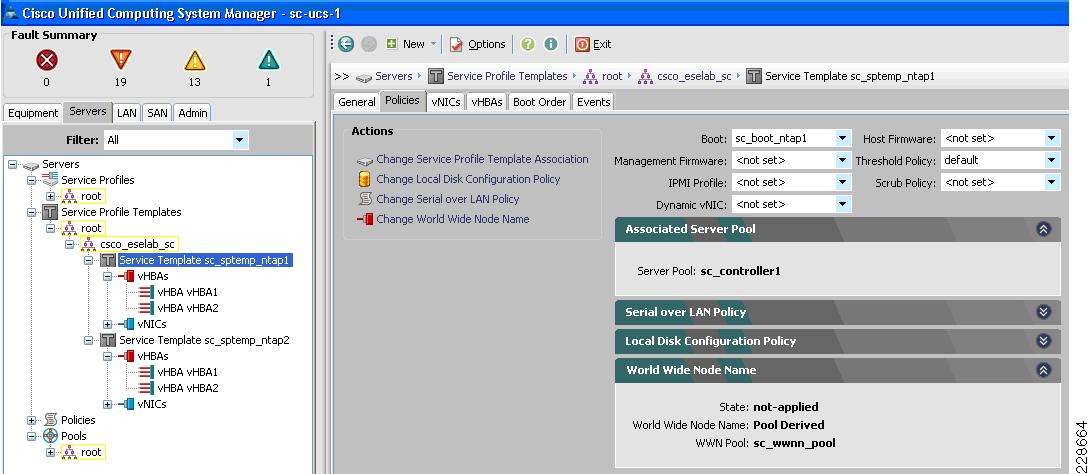Viewport: 1088px width, 474px height.
Task: Click the Policies scroll icon in tree
Action: coord(50,420)
